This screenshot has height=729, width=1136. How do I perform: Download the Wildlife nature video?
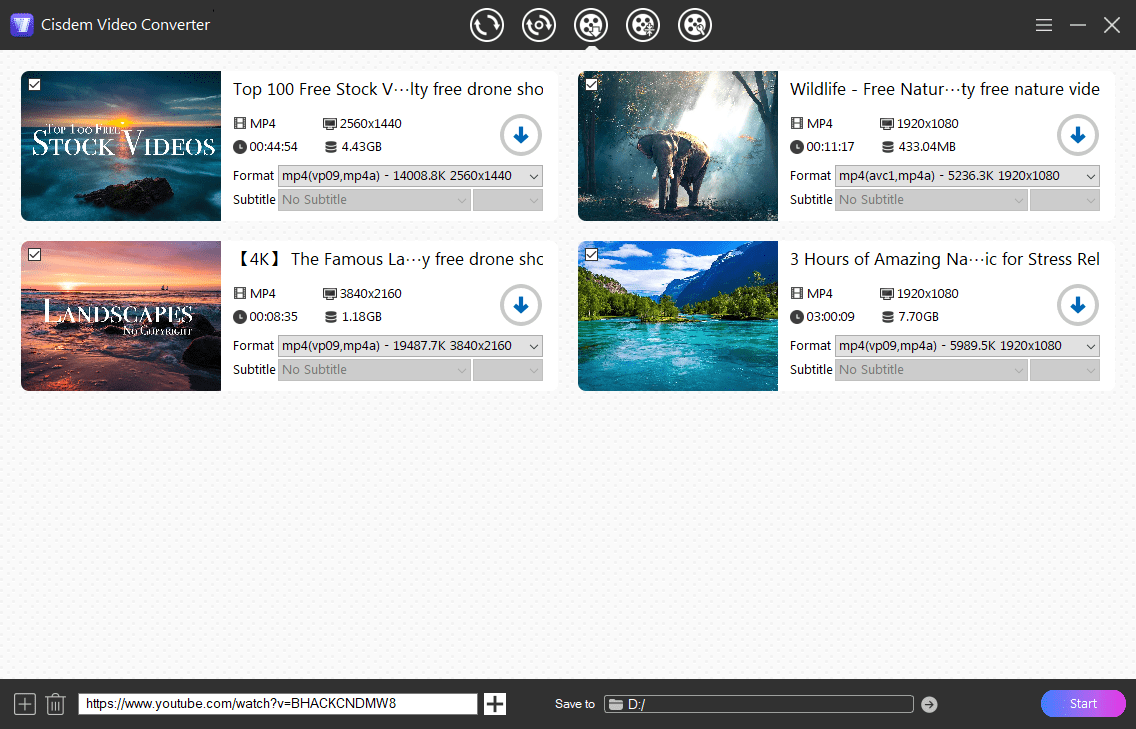click(1077, 135)
